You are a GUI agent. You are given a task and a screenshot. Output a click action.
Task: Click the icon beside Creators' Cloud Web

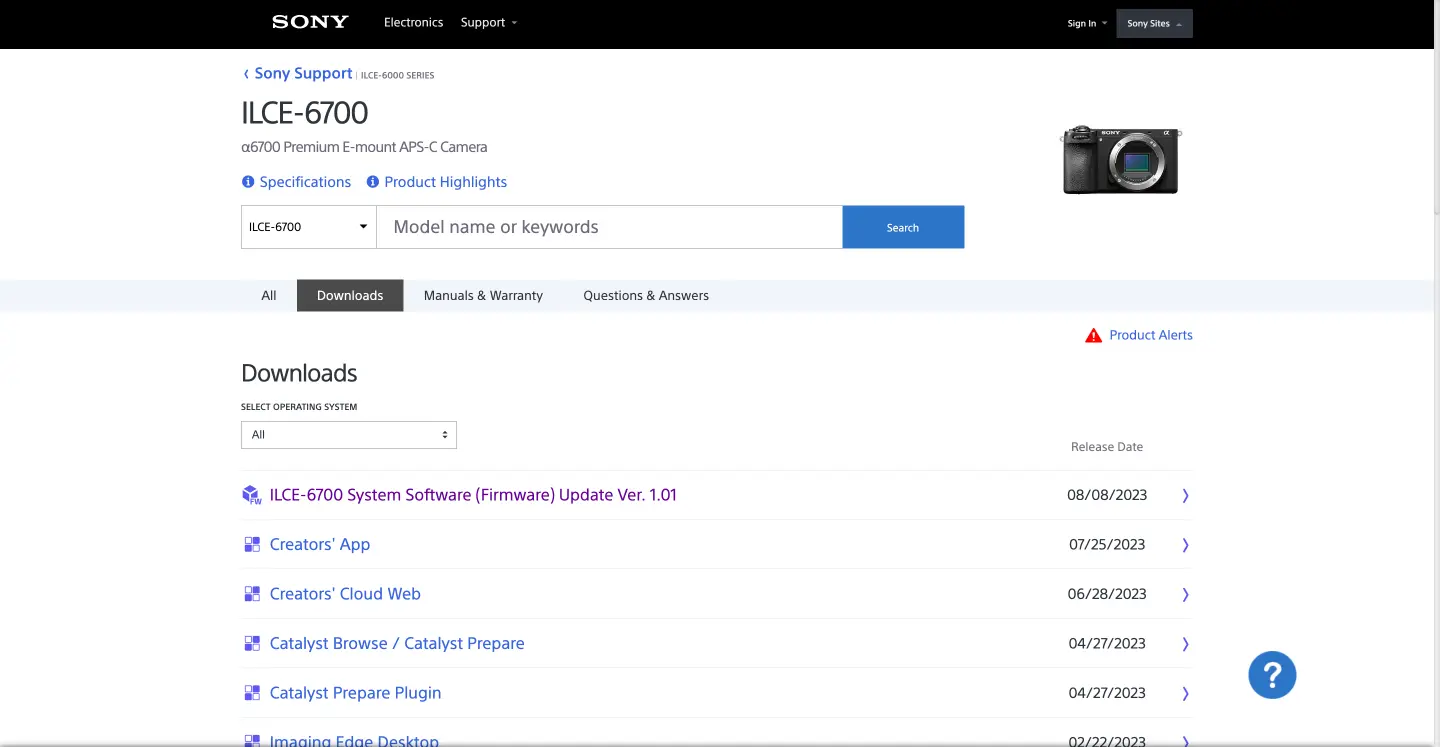(252, 594)
